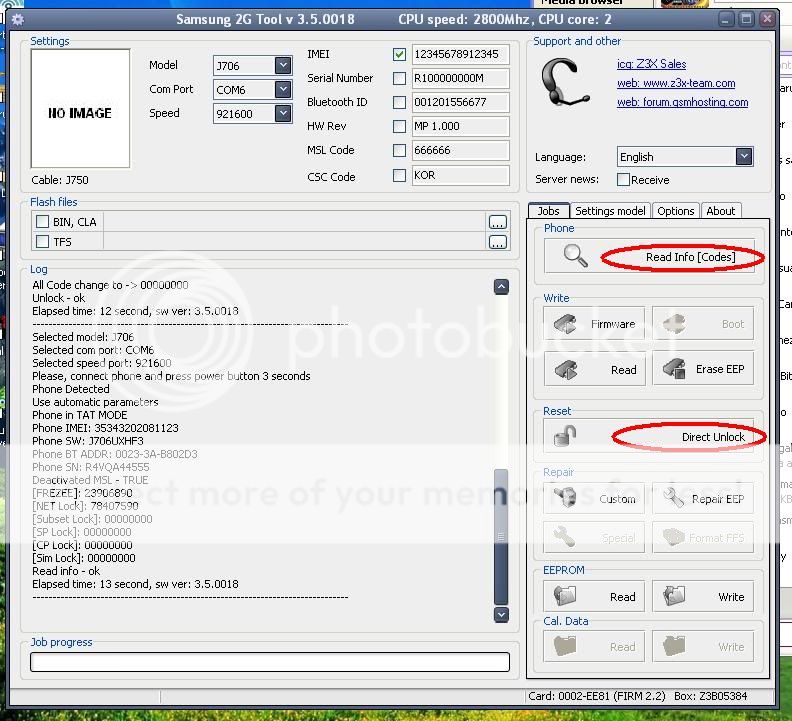
Task: Click the CSC Code field KOR
Action: click(461, 175)
